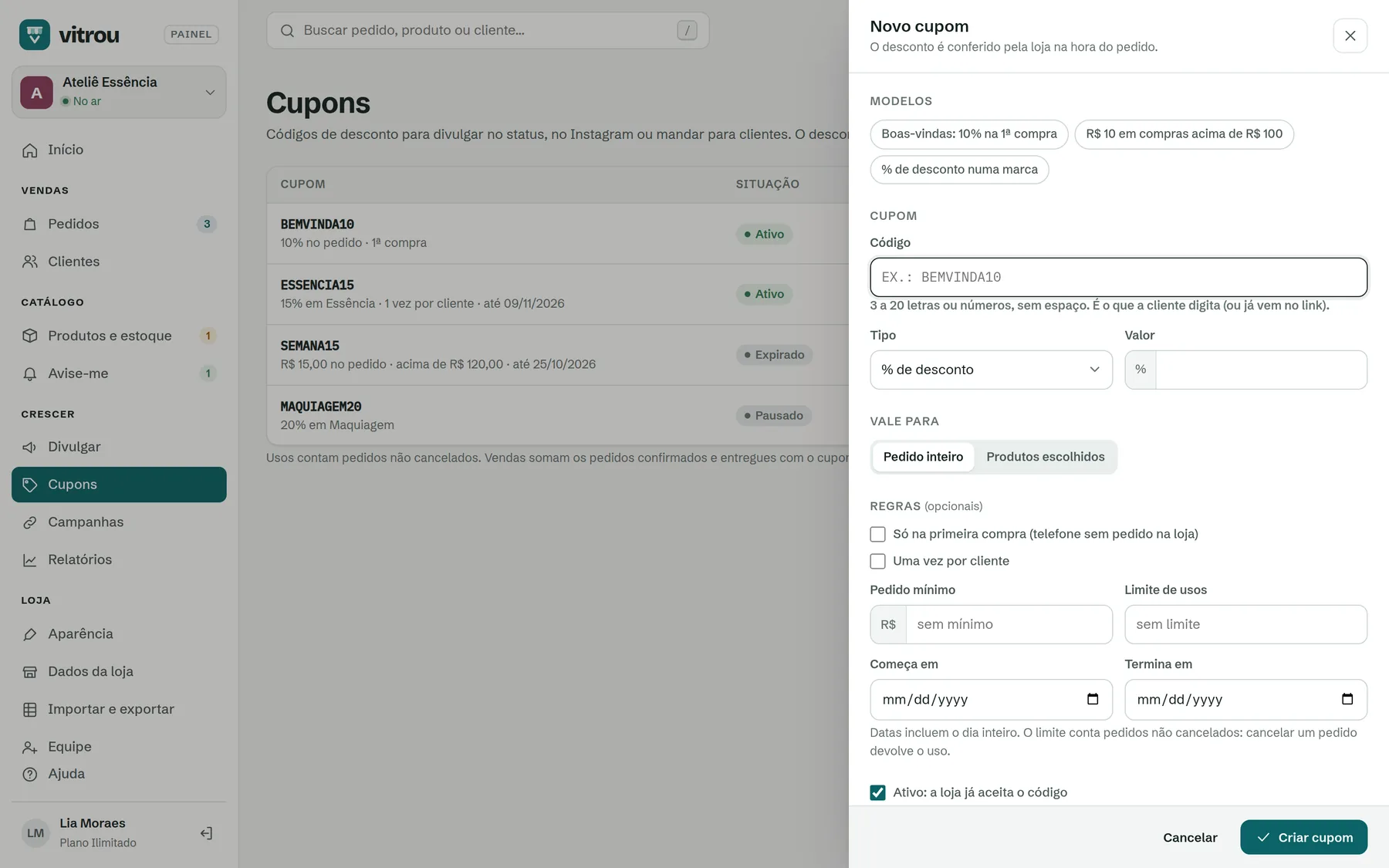Viewport: 1389px width, 868px height.
Task: Click the vitrou logo icon
Action: pos(35,35)
